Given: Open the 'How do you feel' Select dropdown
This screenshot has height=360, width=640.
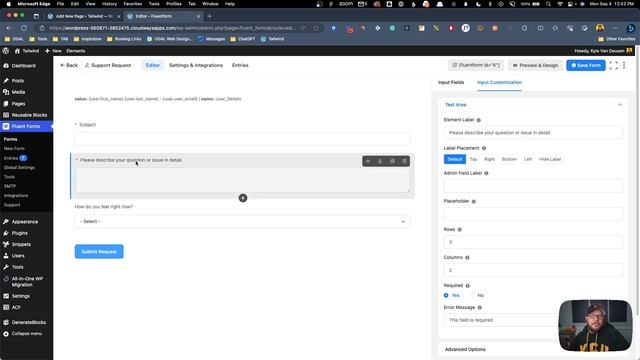Looking at the screenshot, I should click(242, 222).
